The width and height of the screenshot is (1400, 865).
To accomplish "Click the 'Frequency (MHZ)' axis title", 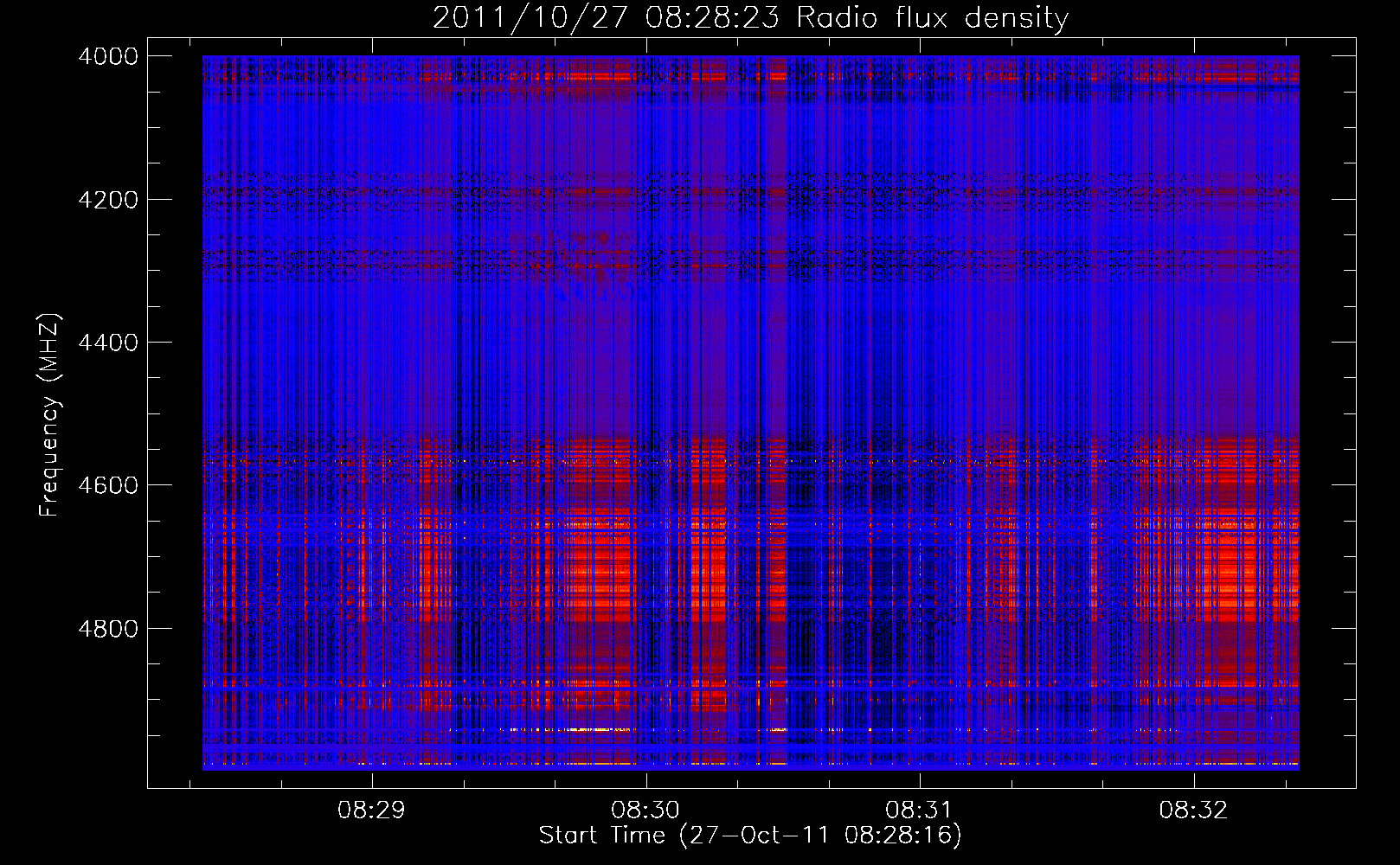I will 50,415.
